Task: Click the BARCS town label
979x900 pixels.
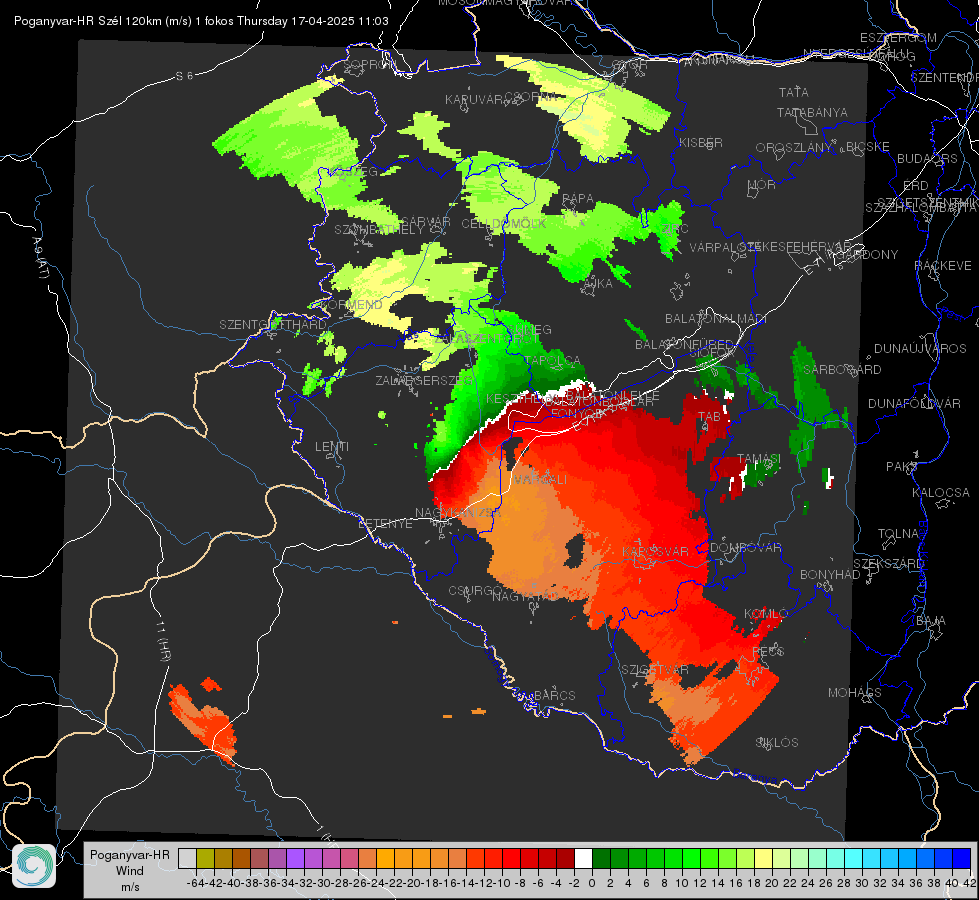Action: click(554, 695)
